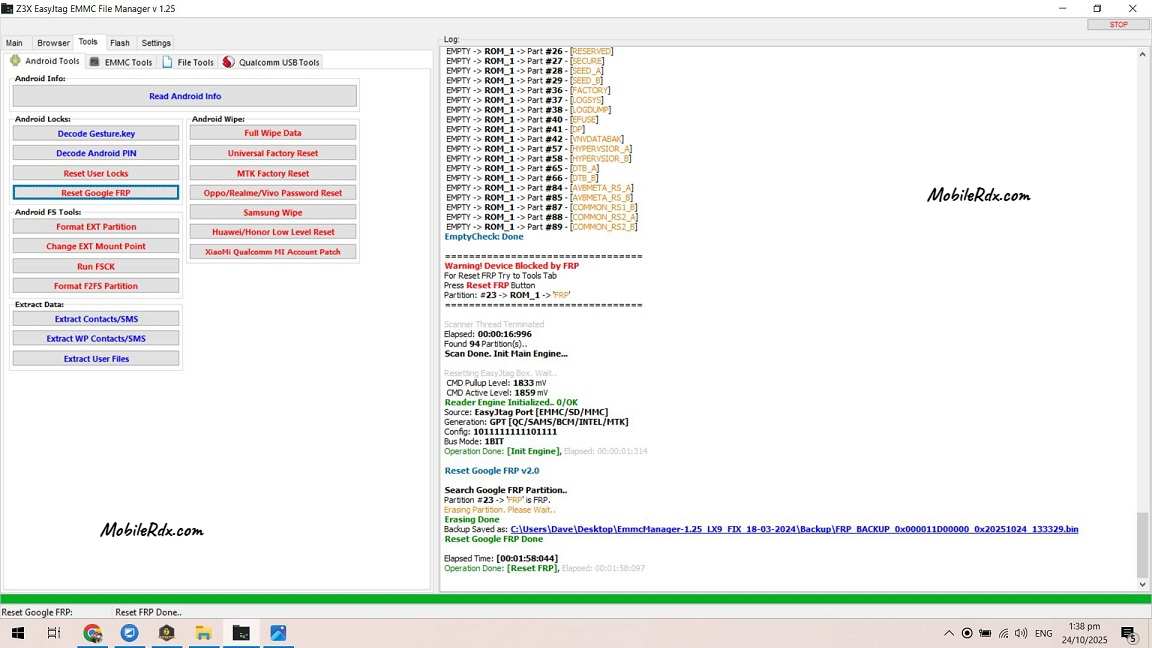This screenshot has width=1152, height=648.
Task: Click Reset Google FRP button
Action: (96, 192)
